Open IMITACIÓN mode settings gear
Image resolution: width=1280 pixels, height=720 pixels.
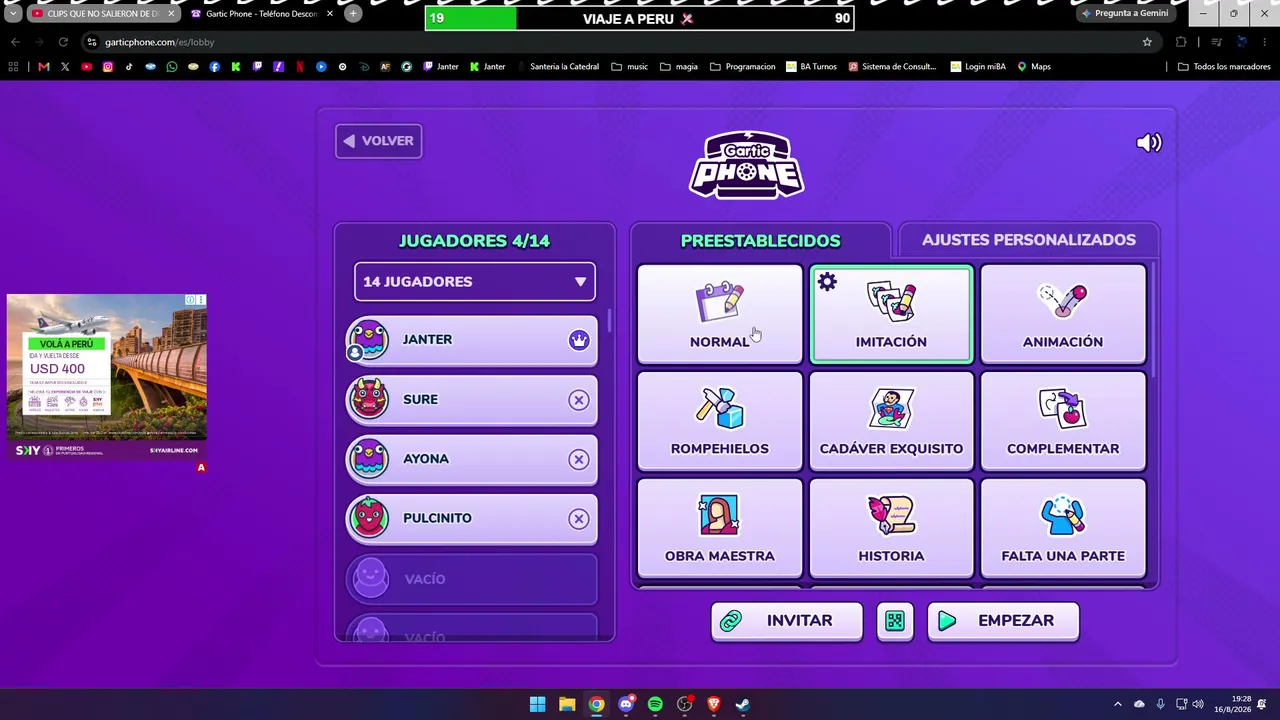[827, 282]
